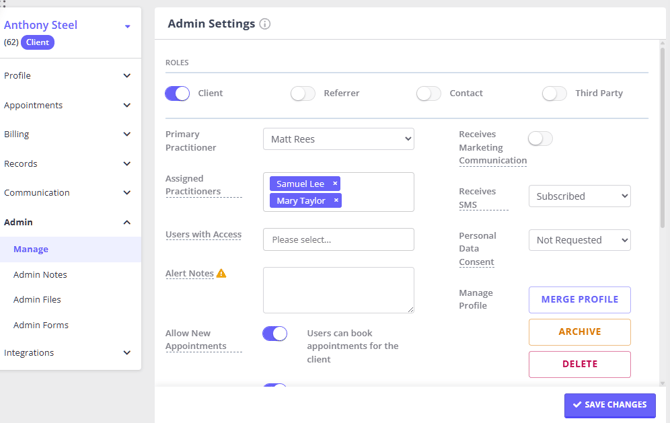Click the Merge Profile button
670x423 pixels.
coord(579,300)
